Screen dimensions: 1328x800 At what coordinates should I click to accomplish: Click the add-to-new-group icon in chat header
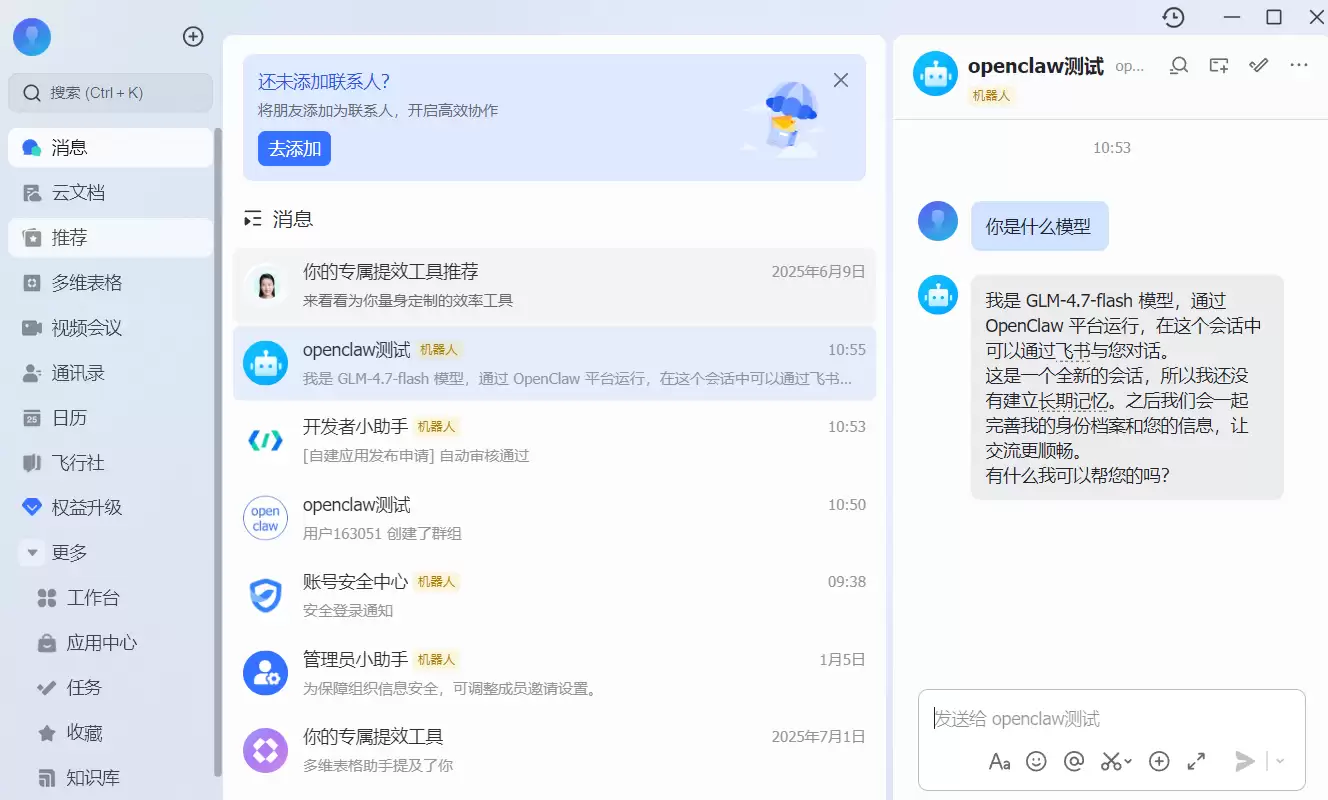point(1218,66)
